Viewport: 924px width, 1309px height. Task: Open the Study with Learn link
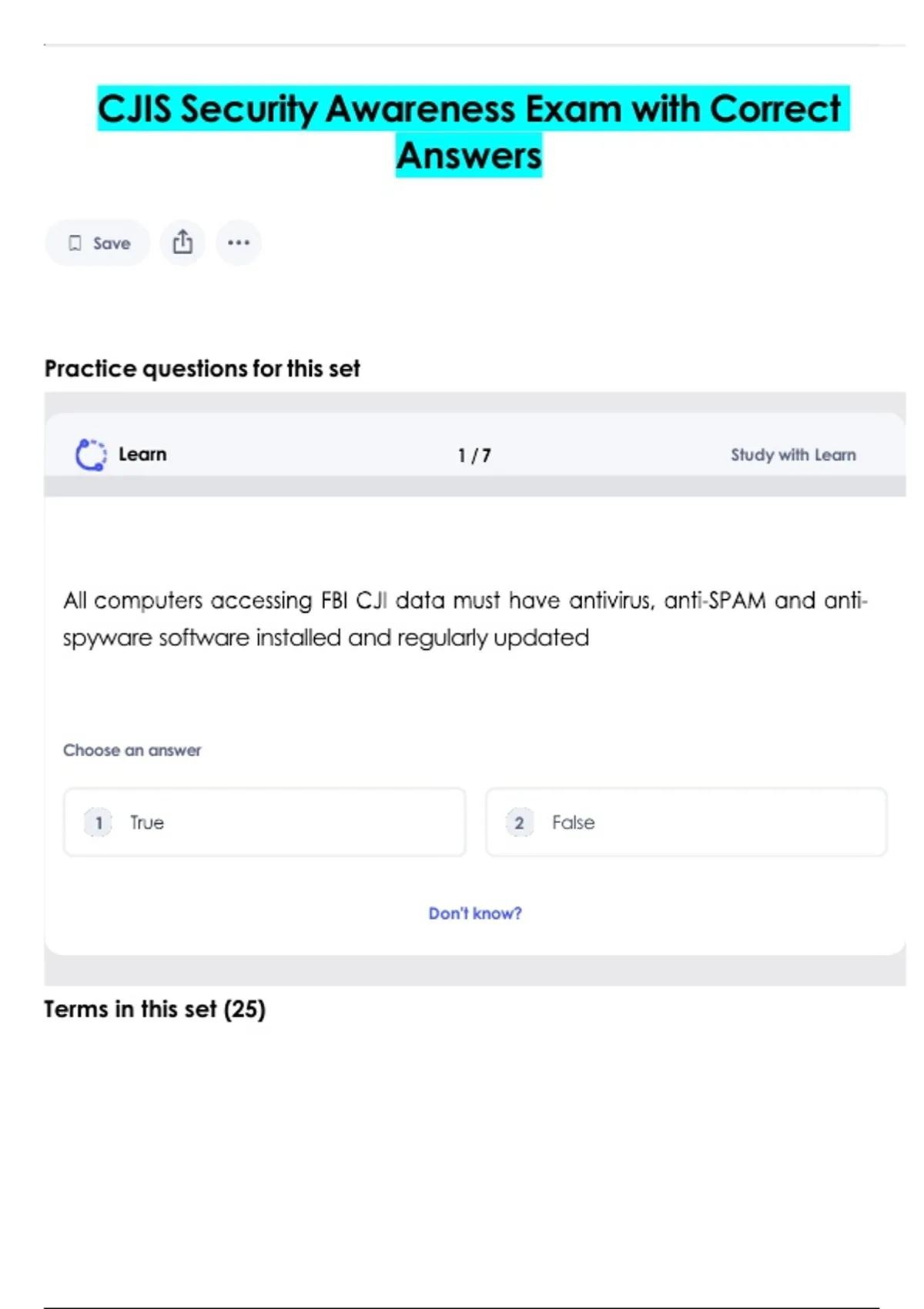point(793,455)
